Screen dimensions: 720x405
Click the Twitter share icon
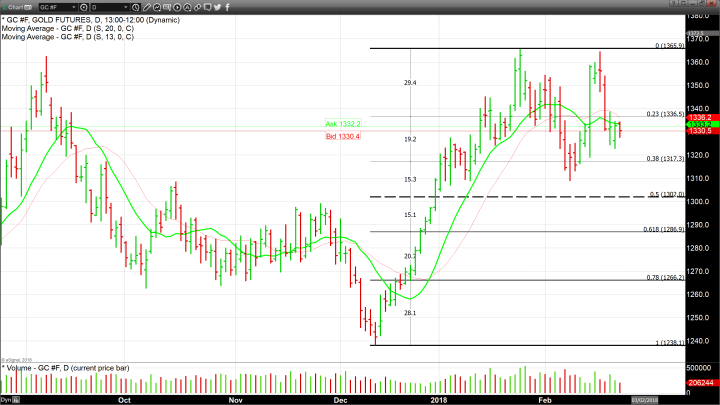[x=217, y=7]
